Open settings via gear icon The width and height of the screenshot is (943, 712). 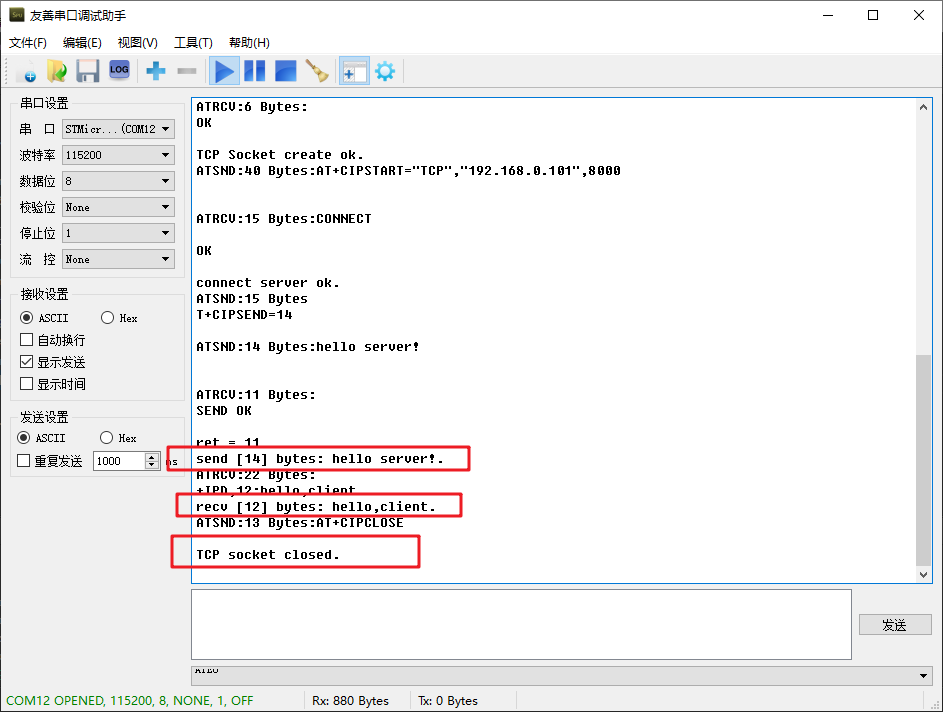[x=385, y=71]
